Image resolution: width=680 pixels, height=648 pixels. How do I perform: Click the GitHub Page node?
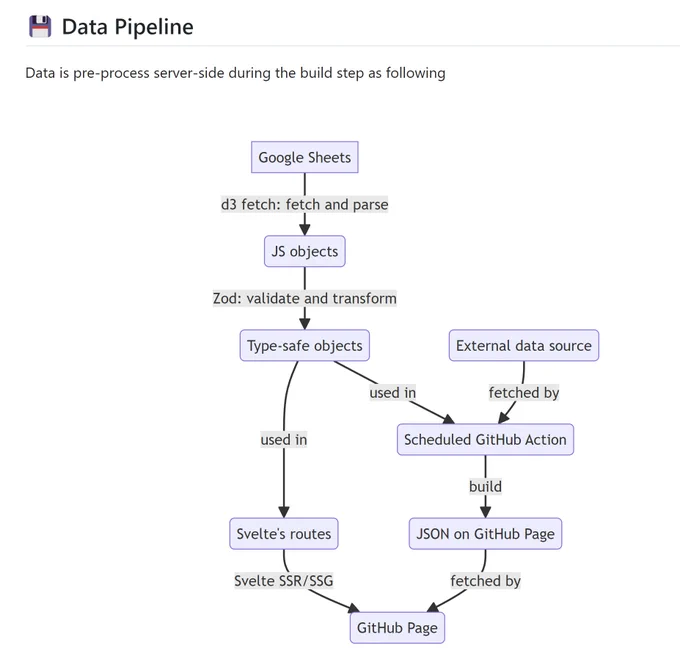(397, 628)
